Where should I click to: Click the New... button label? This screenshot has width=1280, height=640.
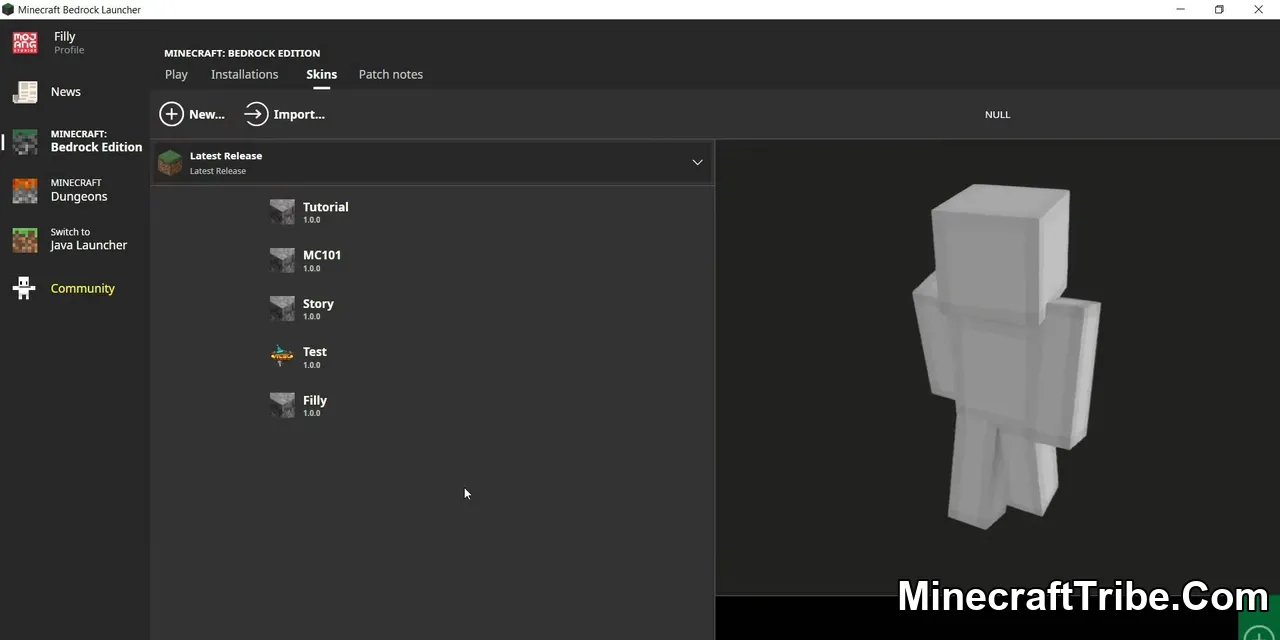coord(207,114)
